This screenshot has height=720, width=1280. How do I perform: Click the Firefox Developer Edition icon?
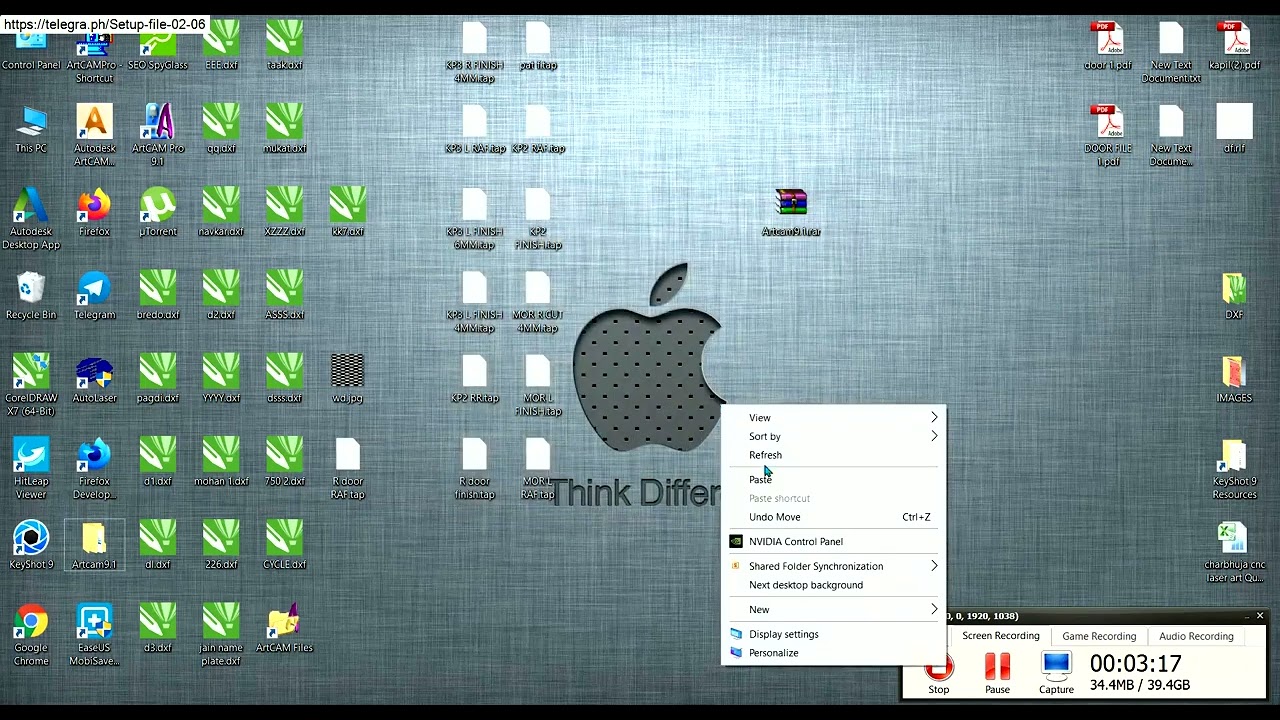coord(94,468)
